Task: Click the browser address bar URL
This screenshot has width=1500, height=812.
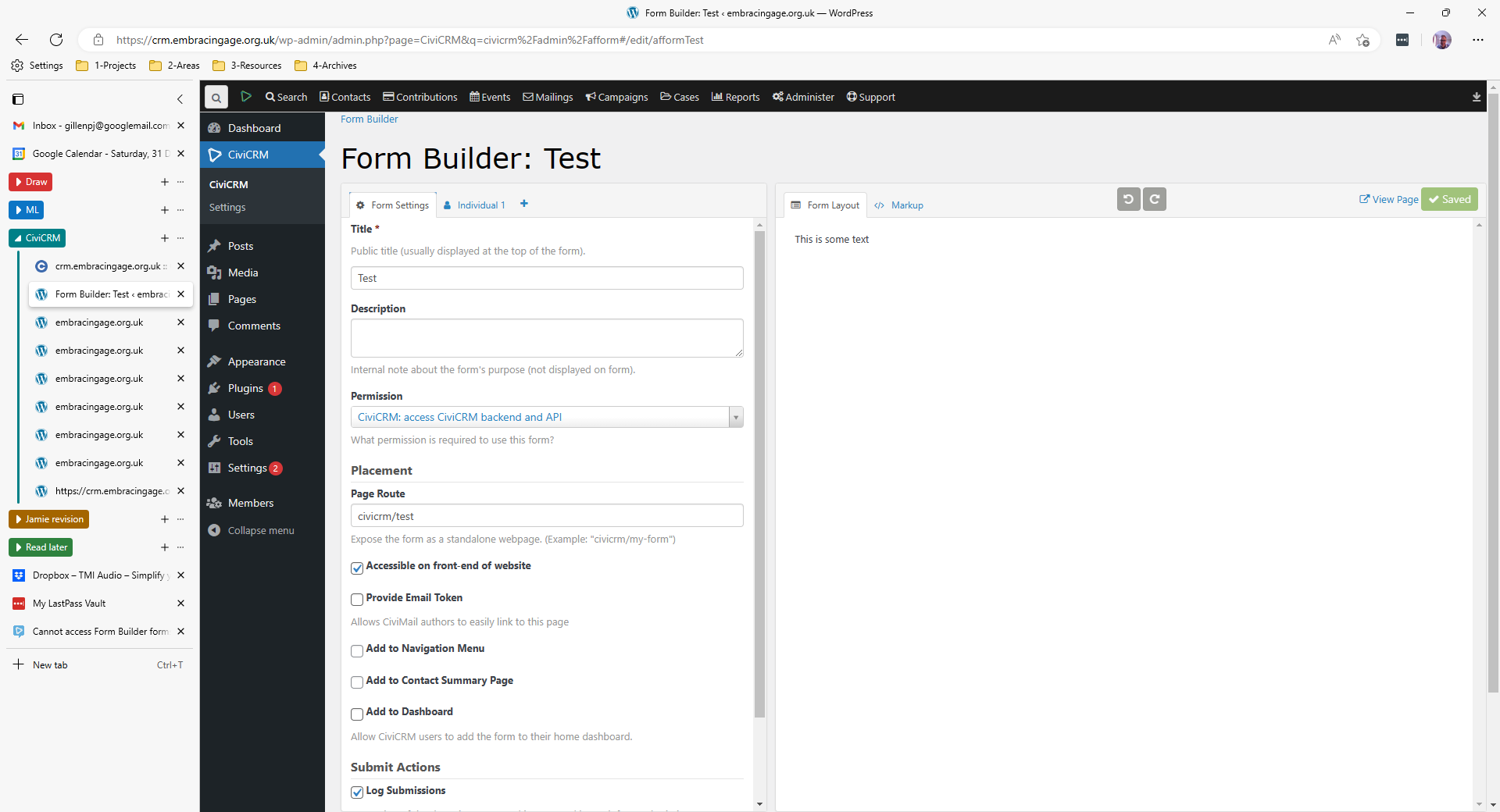Action: point(409,40)
